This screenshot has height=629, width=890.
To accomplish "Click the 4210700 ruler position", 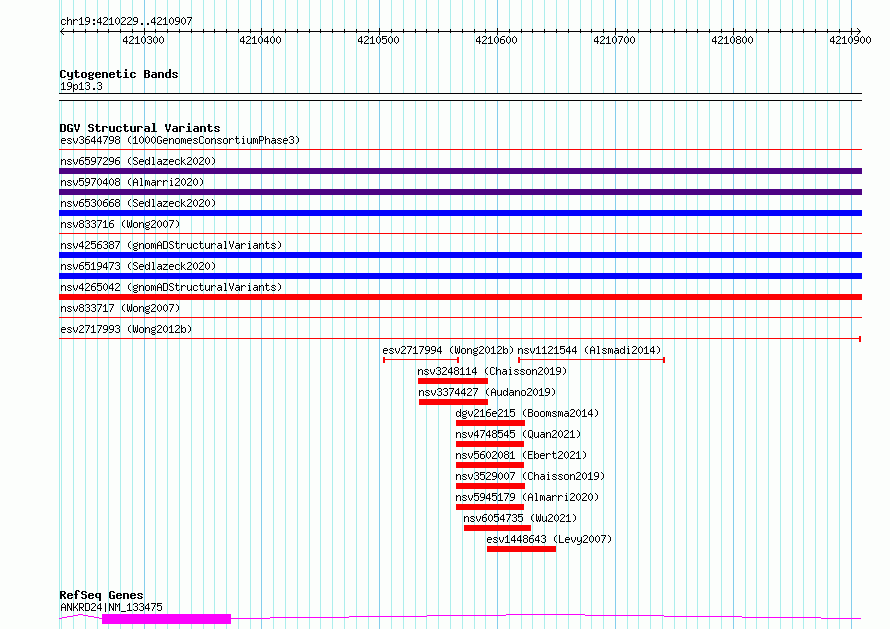I will tap(615, 40).
